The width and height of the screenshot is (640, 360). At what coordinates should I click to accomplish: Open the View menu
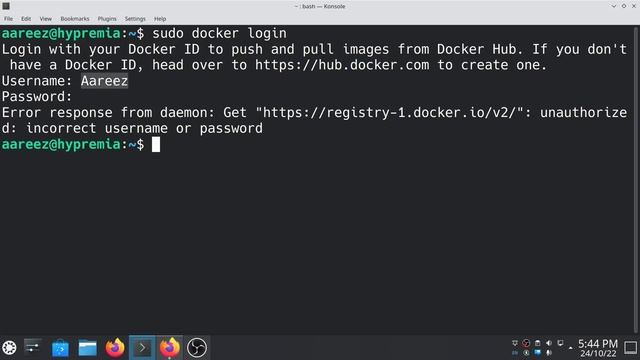46,19
